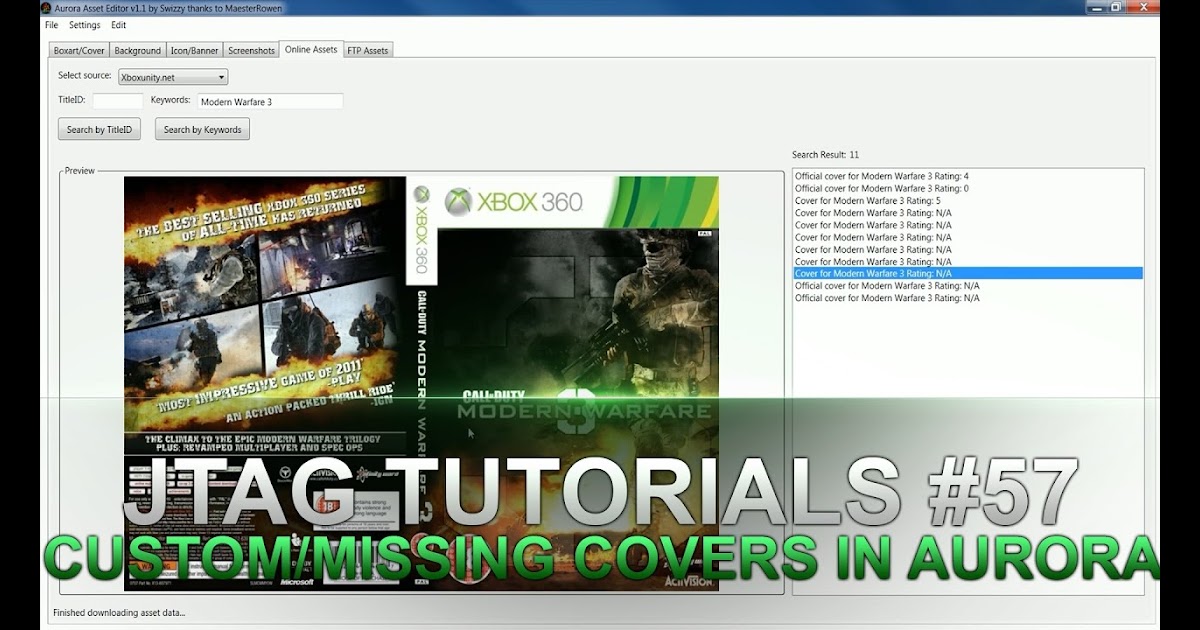Click the Aurora Asset Editor title bar icon
The width and height of the screenshot is (1200, 630).
48,8
